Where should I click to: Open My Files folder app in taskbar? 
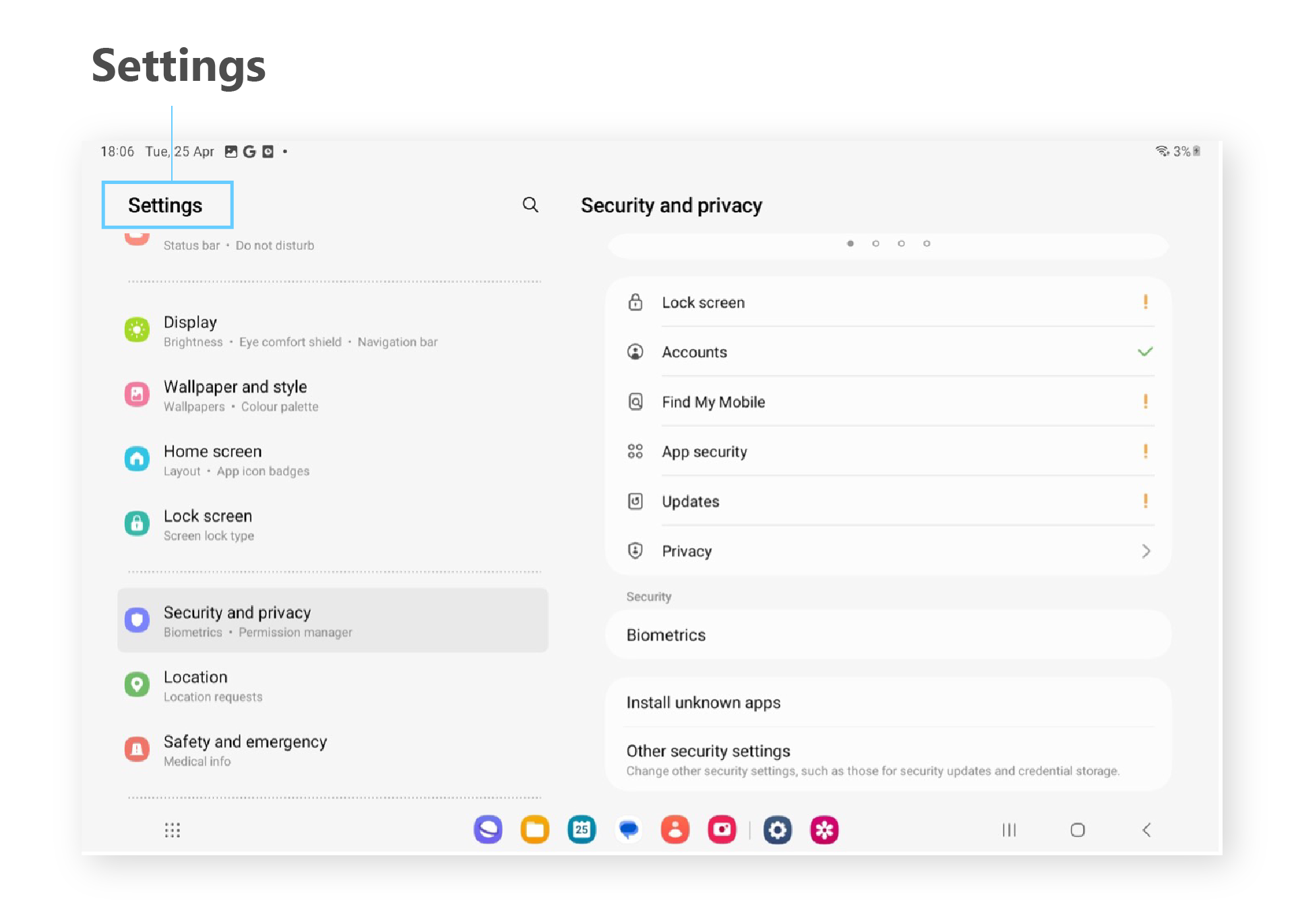click(x=534, y=830)
